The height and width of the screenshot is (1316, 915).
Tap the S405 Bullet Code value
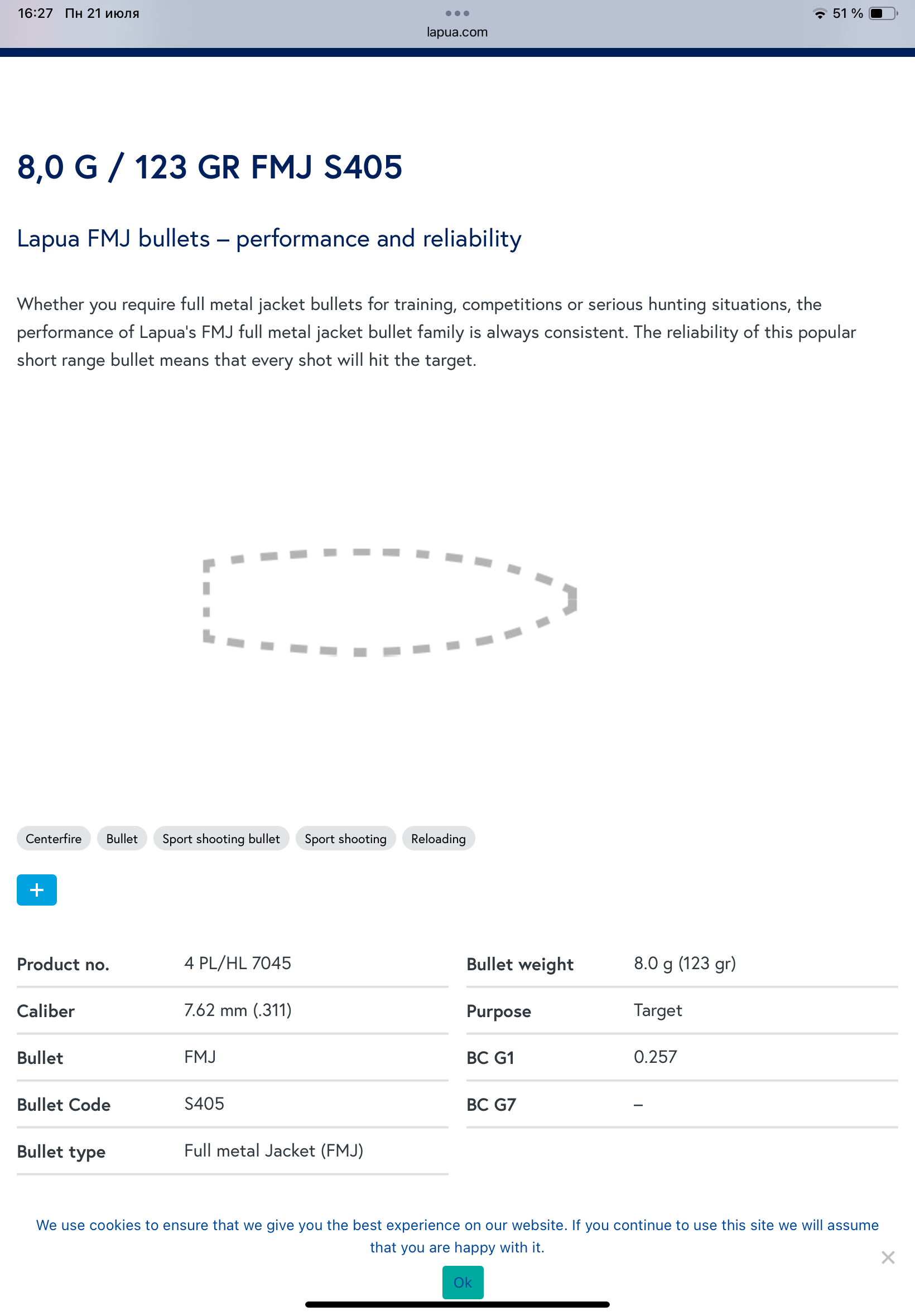tap(204, 1104)
